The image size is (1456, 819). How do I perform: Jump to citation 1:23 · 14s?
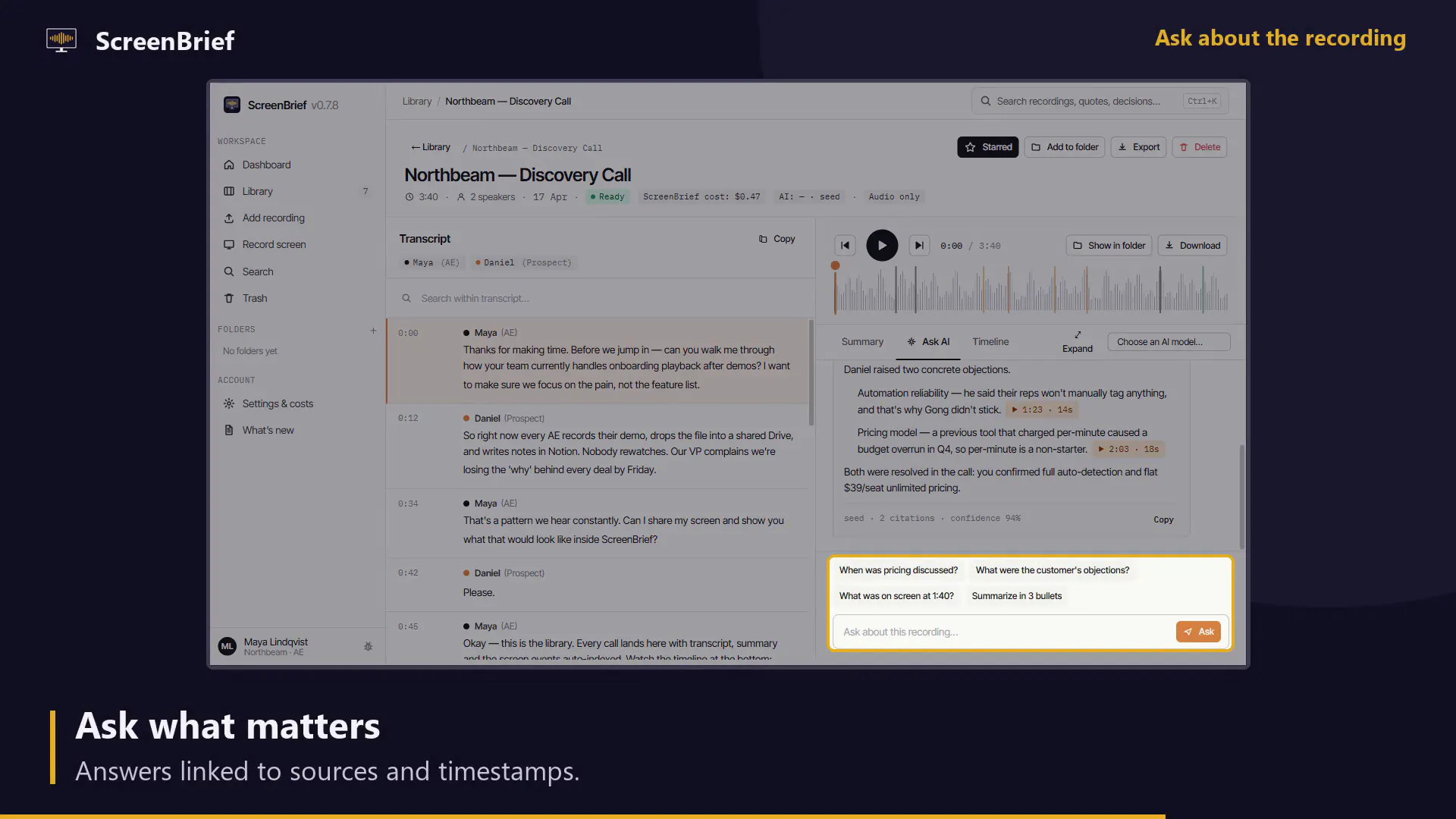coord(1042,409)
